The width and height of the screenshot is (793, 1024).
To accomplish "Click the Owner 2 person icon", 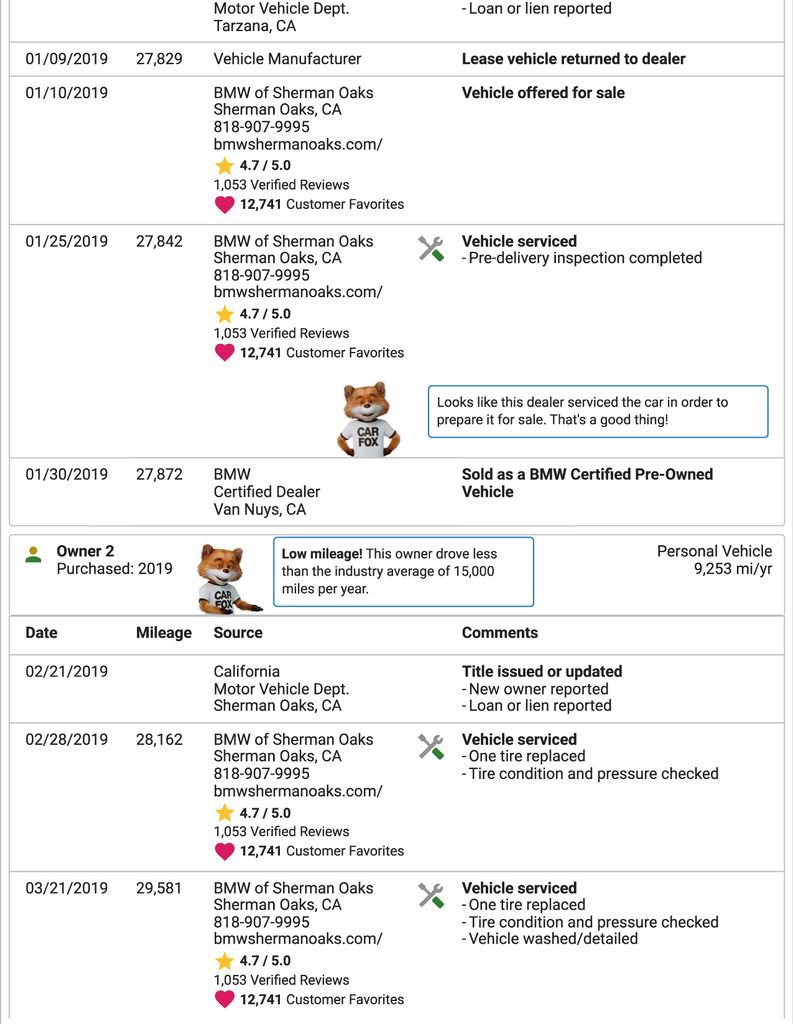I will pos(33,554).
